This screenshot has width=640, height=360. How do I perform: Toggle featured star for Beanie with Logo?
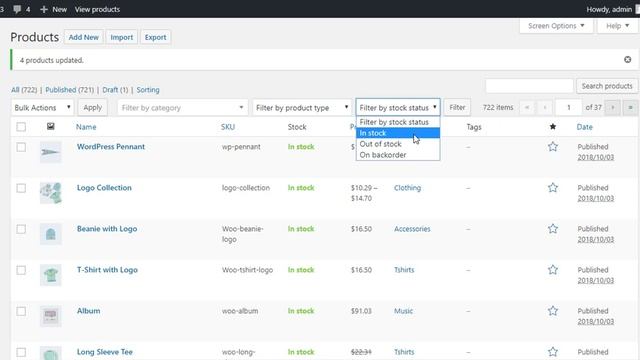553,229
